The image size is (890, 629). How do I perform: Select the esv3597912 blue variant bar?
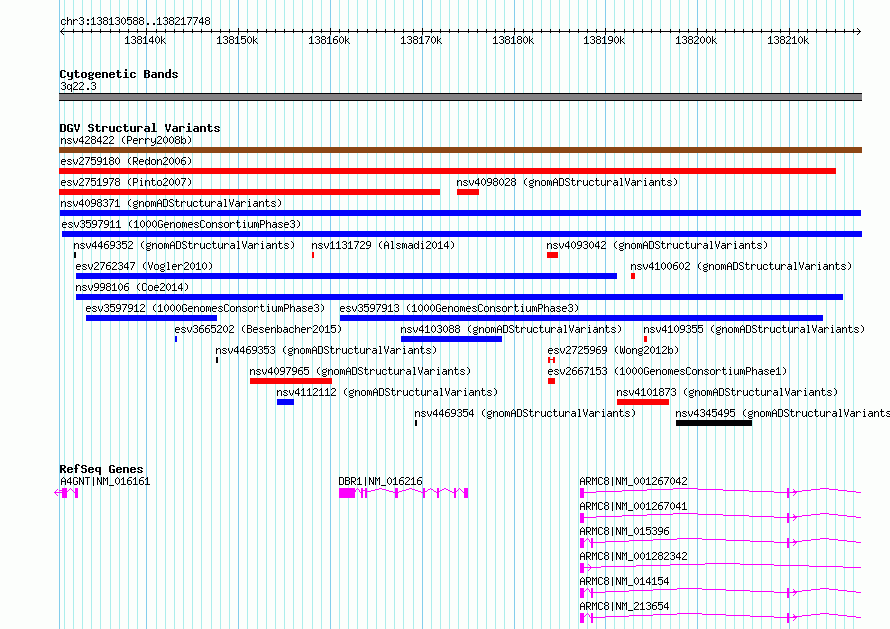pyautogui.click(x=152, y=318)
